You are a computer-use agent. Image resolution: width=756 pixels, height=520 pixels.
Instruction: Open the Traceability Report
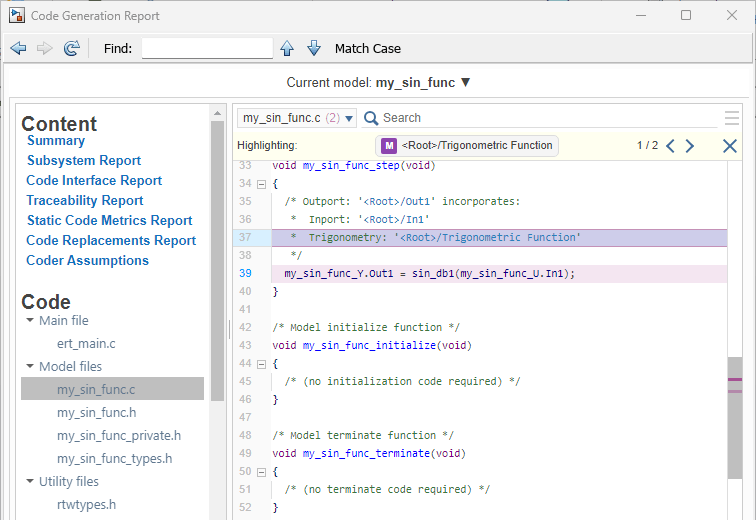point(85,200)
